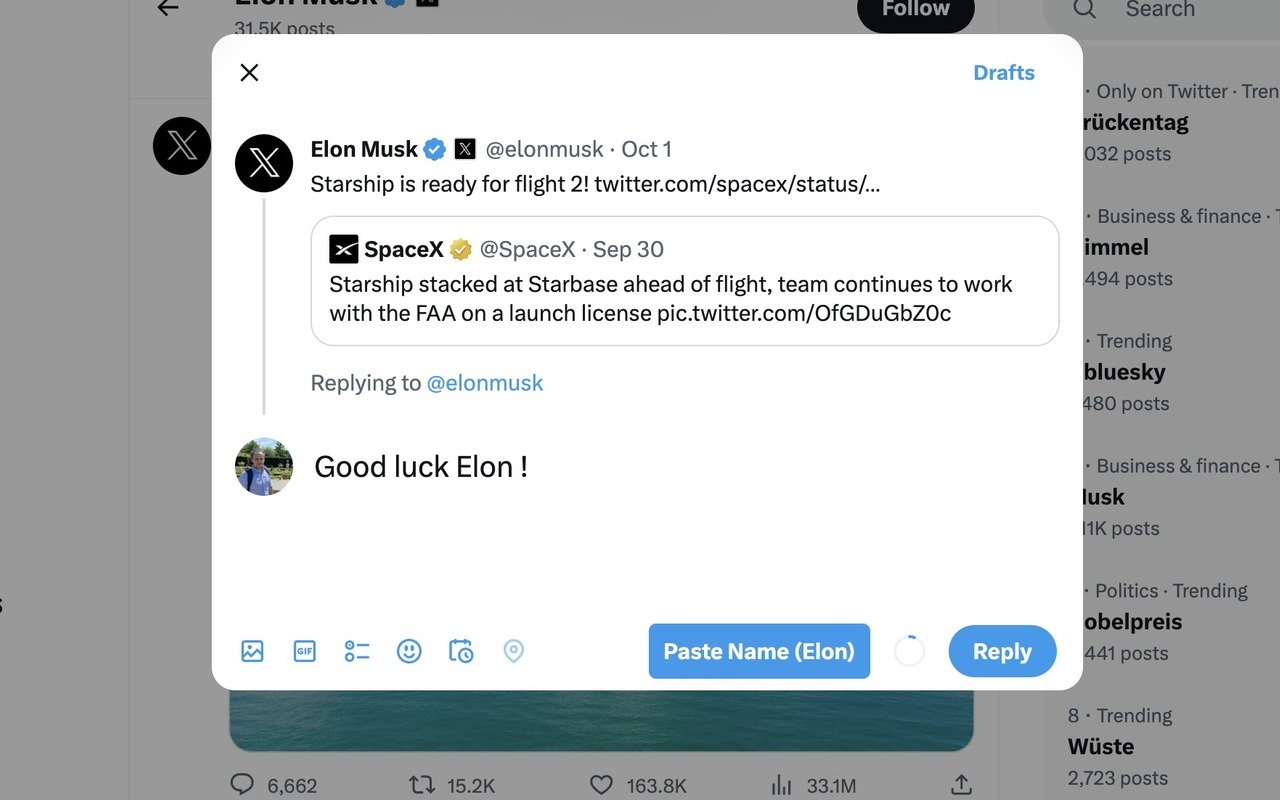Add a photo with media icon
Viewport: 1280px width, 800px height.
click(252, 651)
